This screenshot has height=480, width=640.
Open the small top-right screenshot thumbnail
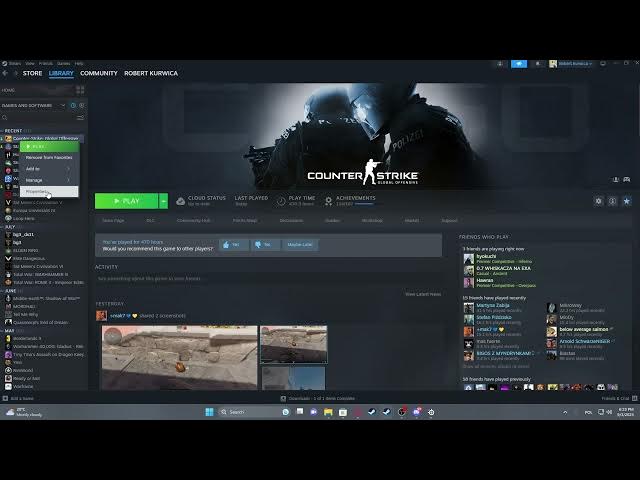tap(293, 344)
